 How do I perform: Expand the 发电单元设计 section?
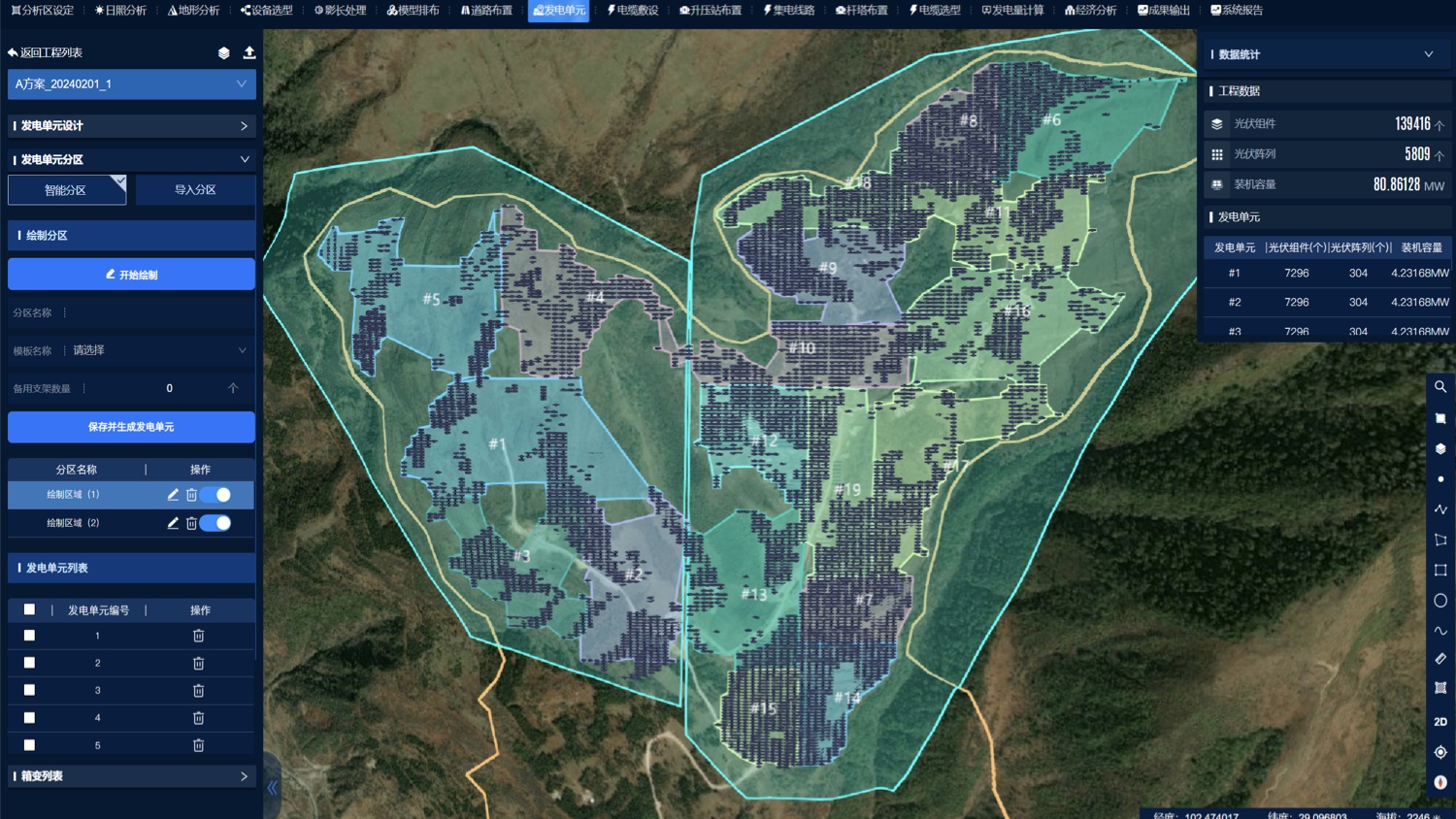(132, 126)
